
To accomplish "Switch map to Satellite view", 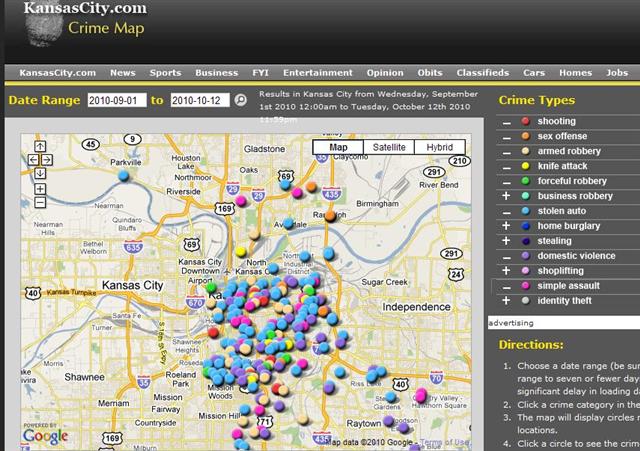I will (x=389, y=147).
